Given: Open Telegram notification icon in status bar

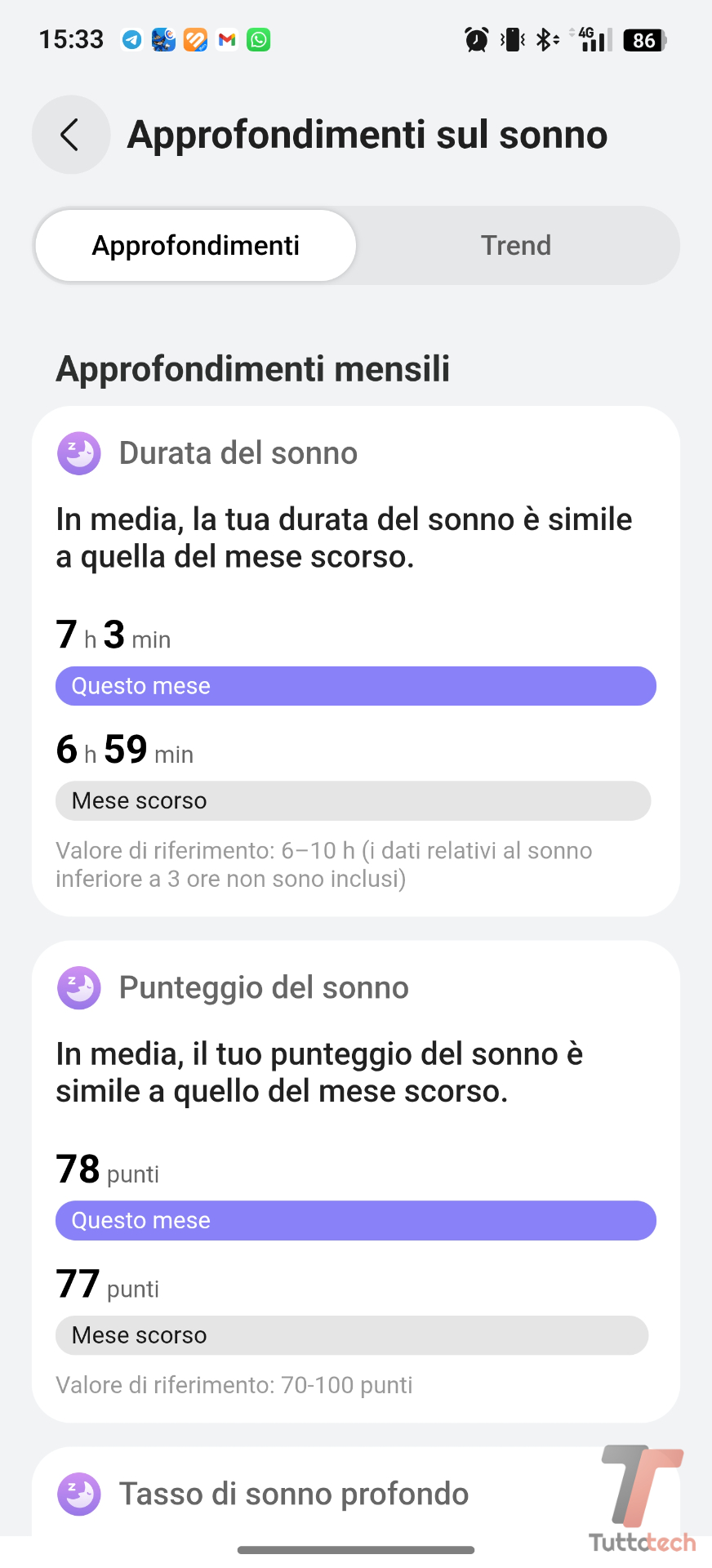Looking at the screenshot, I should [x=131, y=39].
